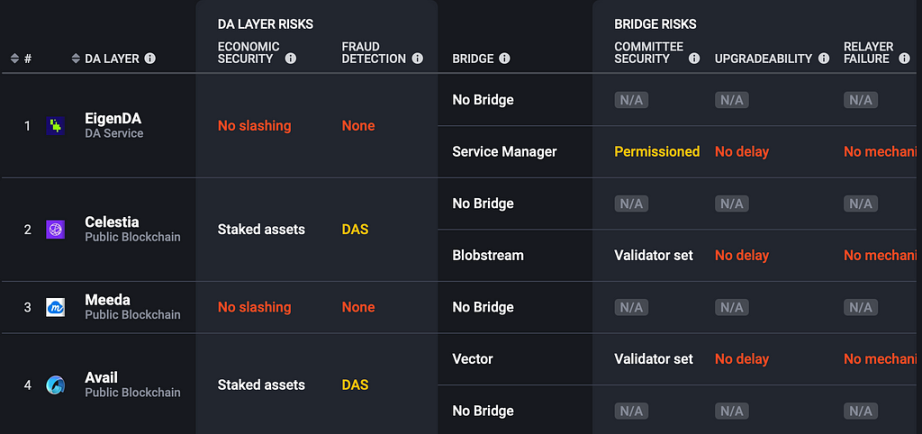Click the Vector bridge entry
922x434 pixels.
tap(473, 359)
